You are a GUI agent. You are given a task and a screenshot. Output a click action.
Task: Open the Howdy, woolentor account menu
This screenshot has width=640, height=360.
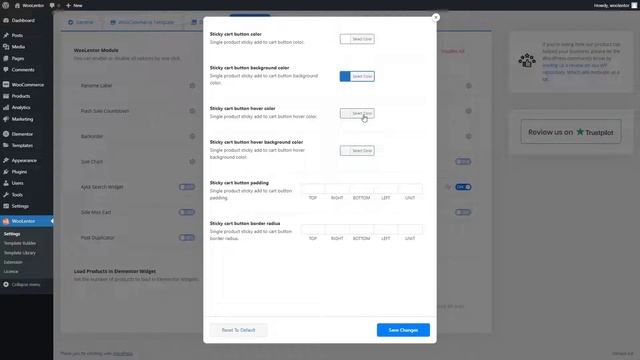(615, 5)
